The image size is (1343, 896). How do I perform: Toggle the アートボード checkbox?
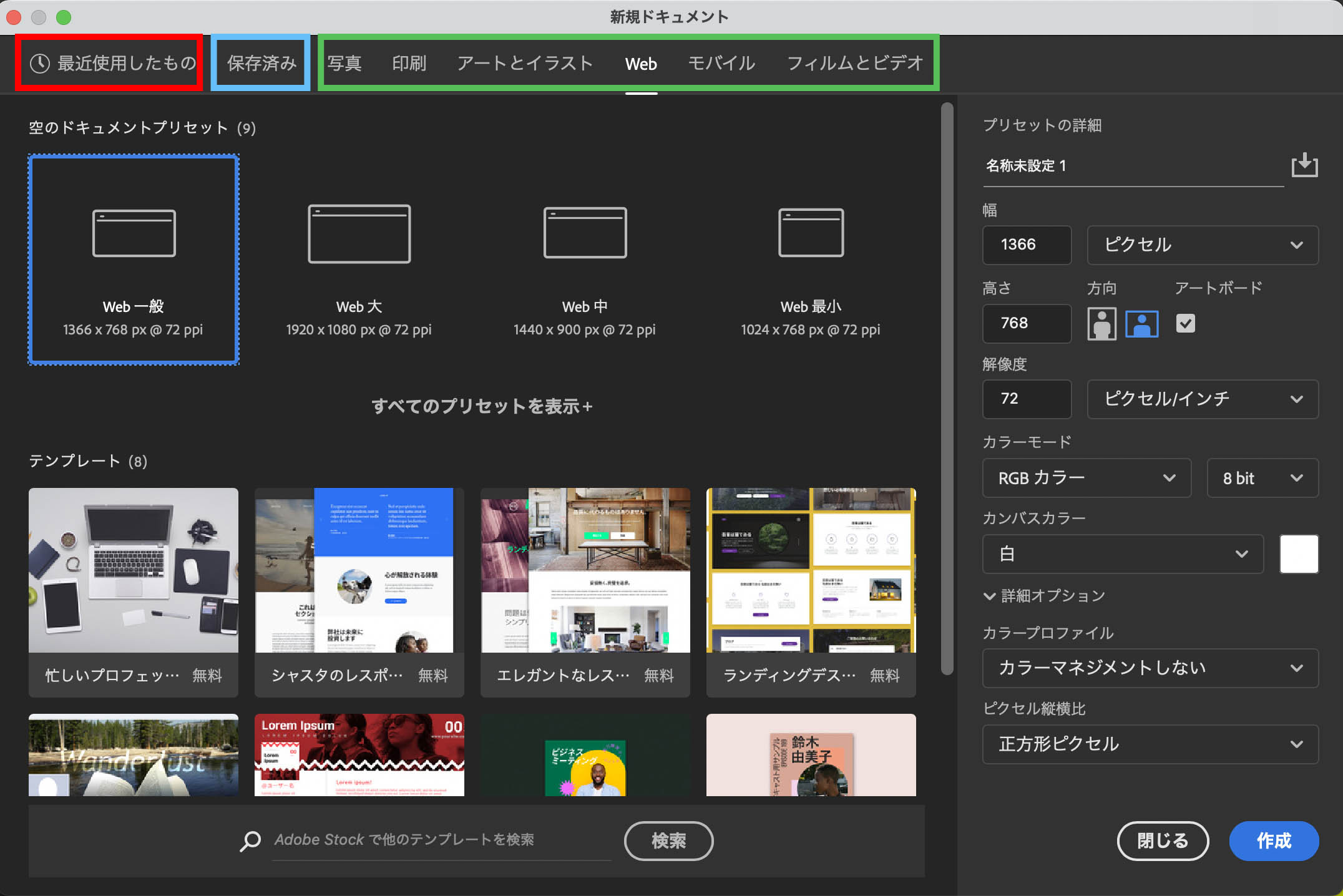click(x=1185, y=323)
